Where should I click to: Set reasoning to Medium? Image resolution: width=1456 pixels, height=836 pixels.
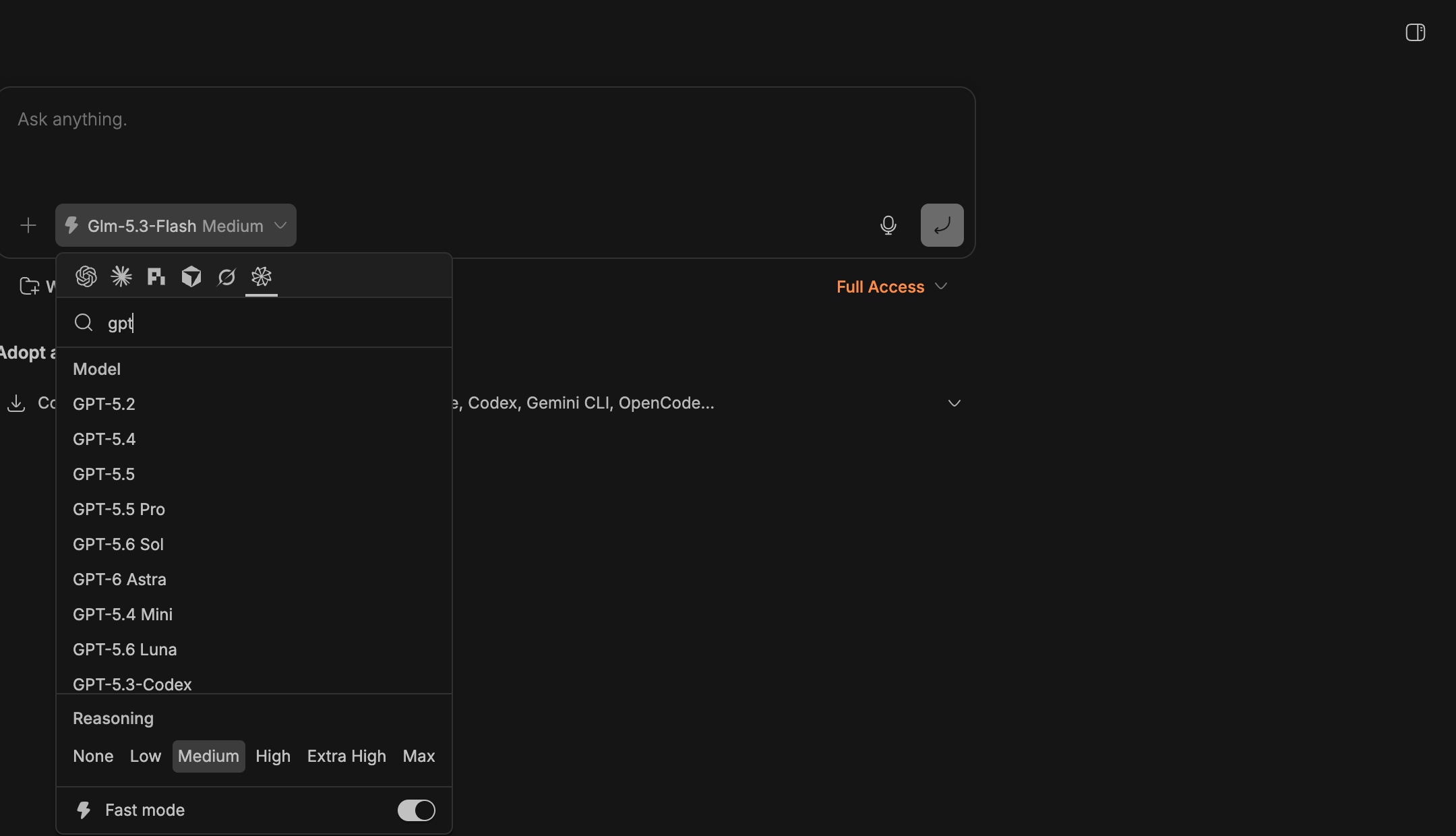[209, 756]
